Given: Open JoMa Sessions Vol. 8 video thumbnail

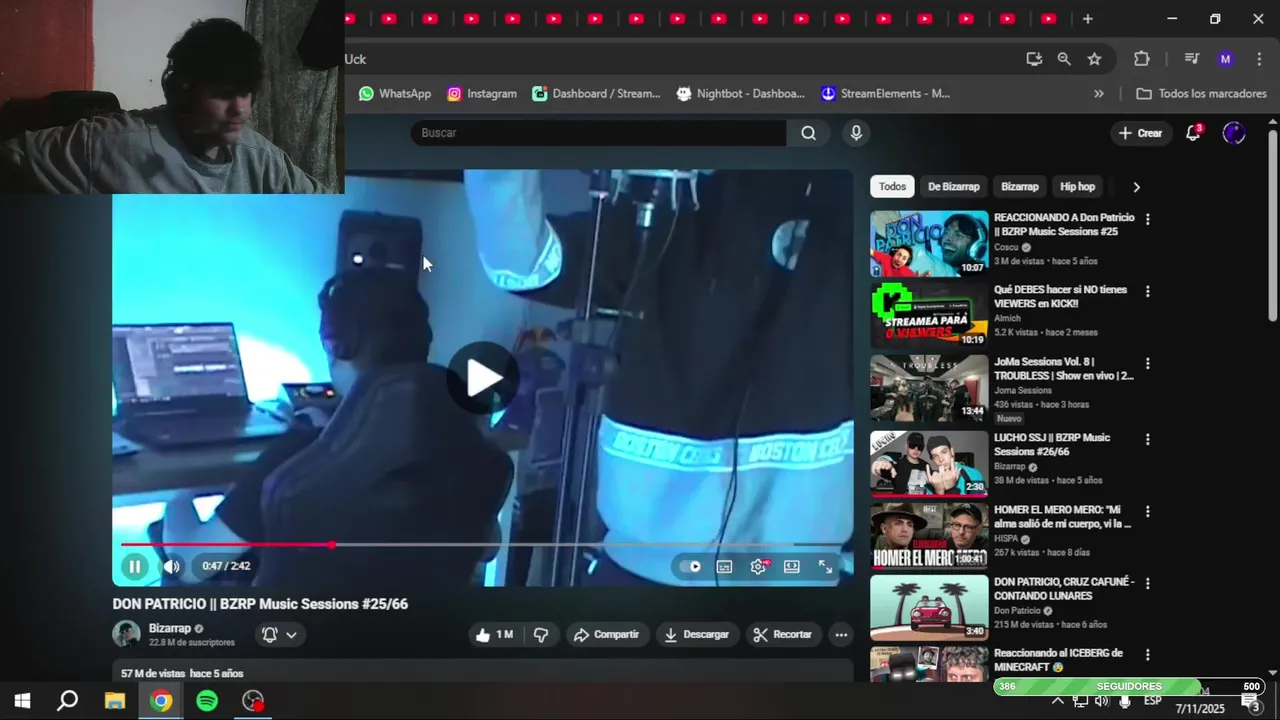Looking at the screenshot, I should tap(929, 388).
